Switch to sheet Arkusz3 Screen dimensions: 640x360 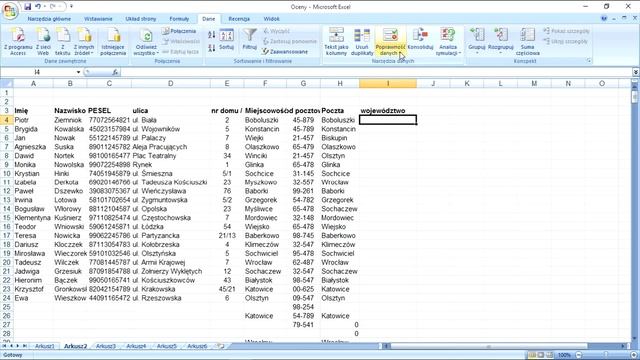point(106,346)
